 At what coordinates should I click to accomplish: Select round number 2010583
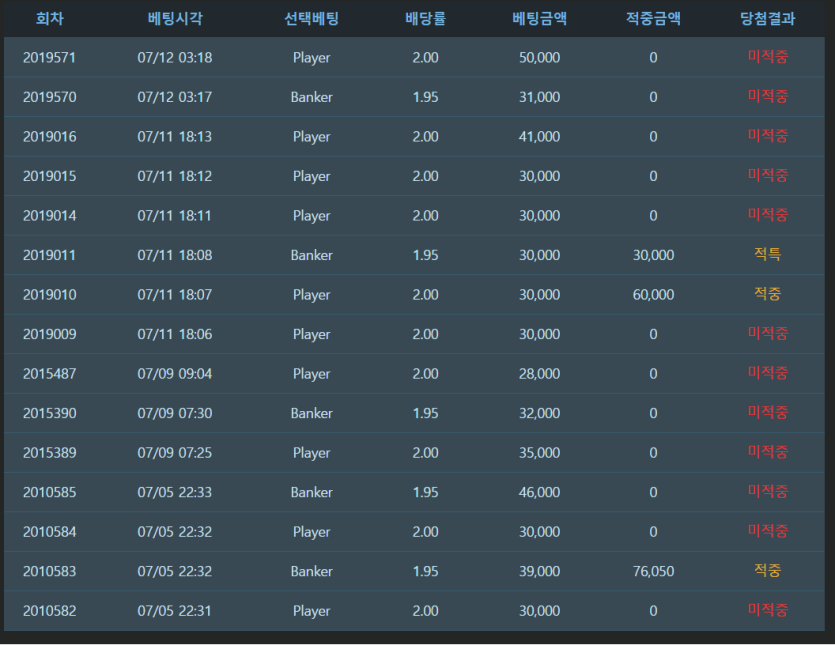click(50, 571)
